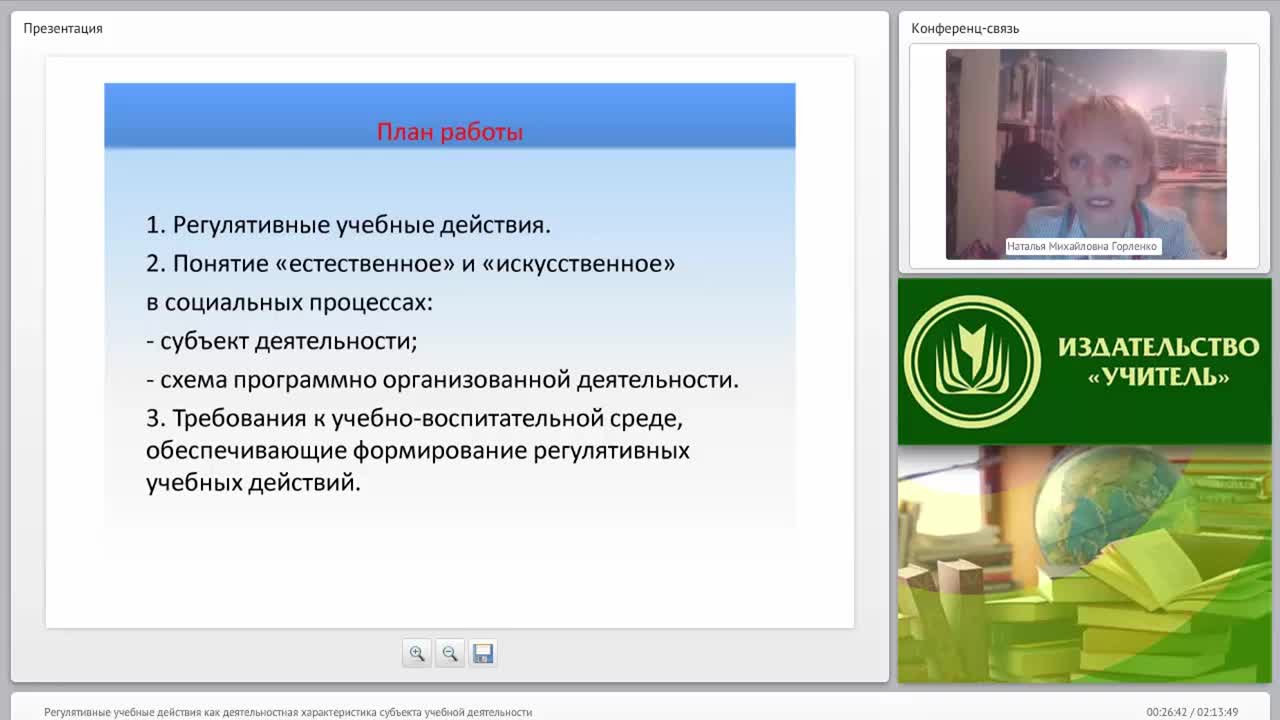Click the Издательство «Учитель» banner text
This screenshot has height=720, width=1280.
click(x=1158, y=361)
